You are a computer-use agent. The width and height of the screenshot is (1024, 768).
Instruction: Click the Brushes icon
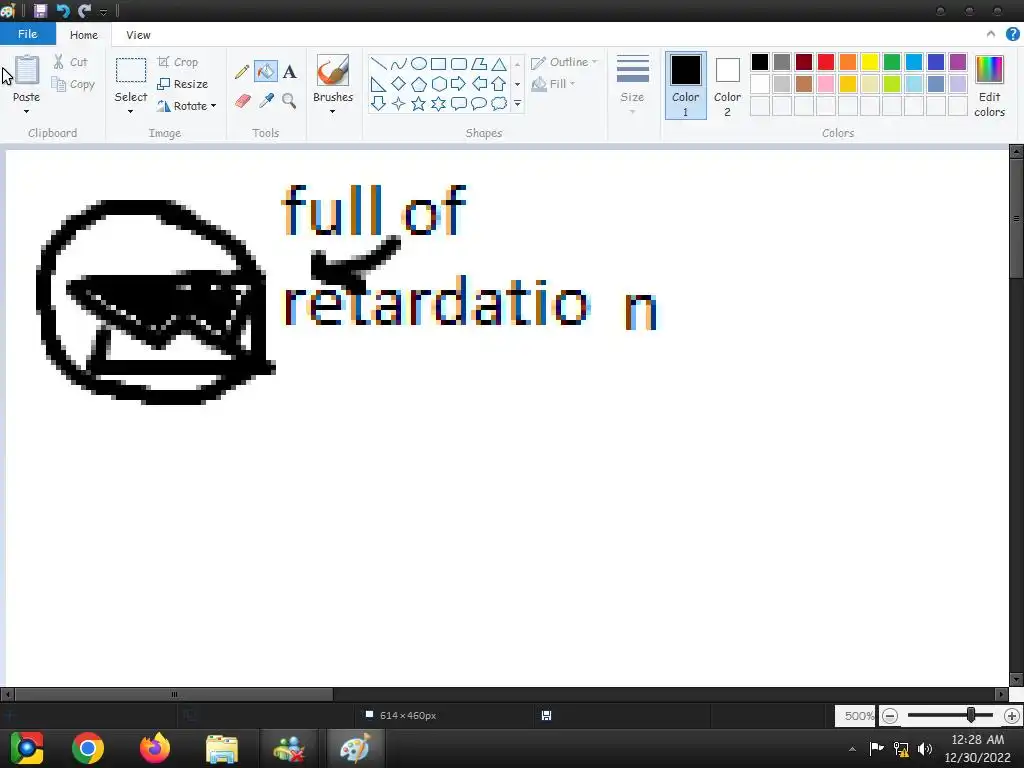[333, 70]
